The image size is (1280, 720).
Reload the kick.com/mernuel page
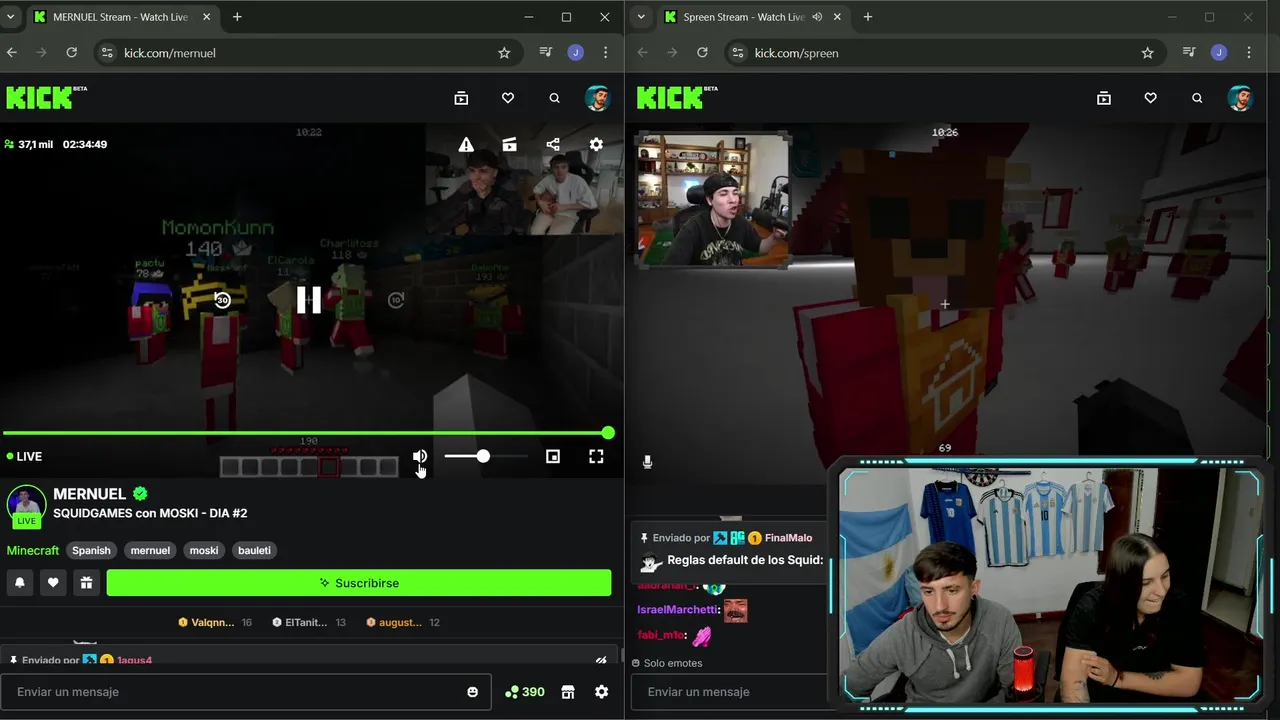(72, 53)
